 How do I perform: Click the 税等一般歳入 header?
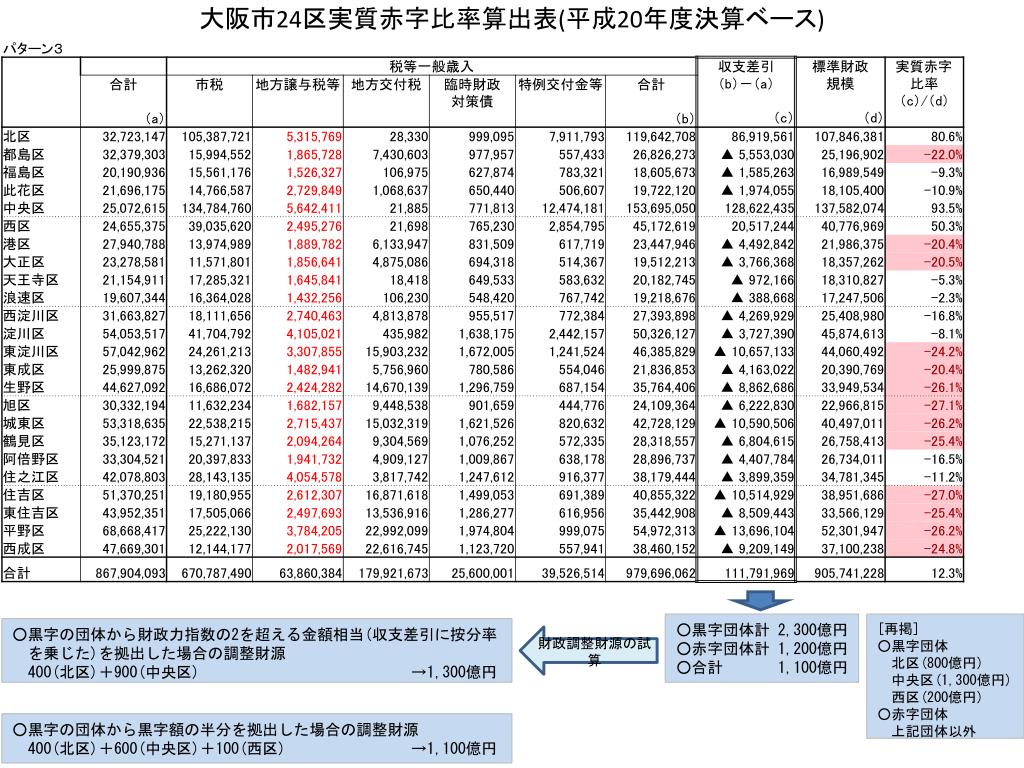click(431, 66)
